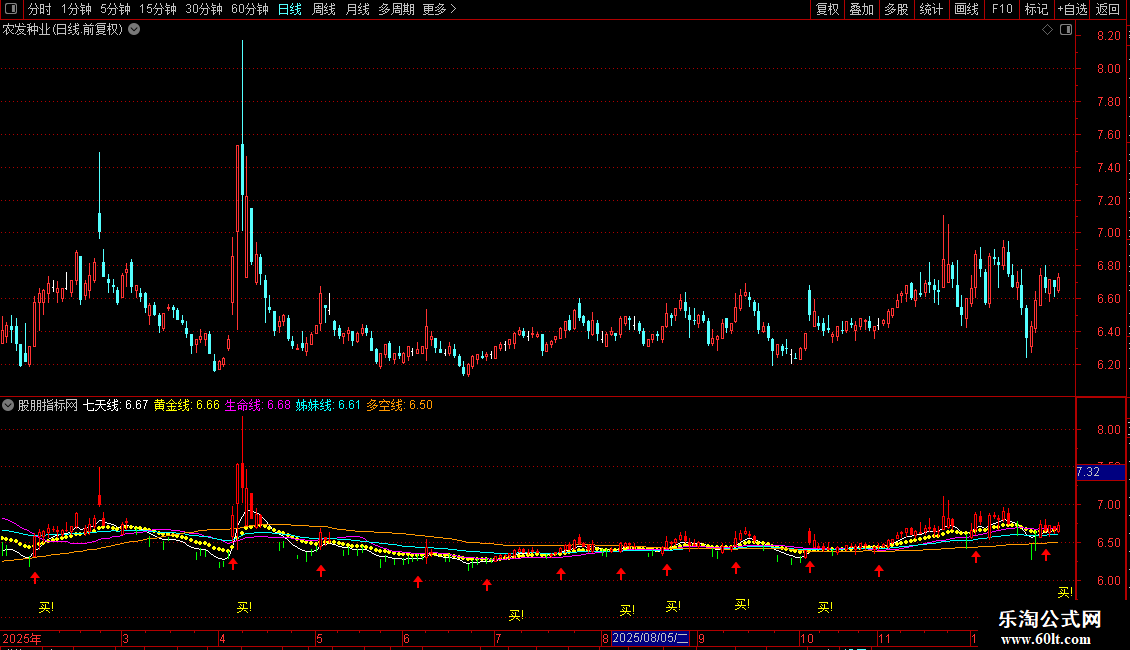Viewport: 1130px width, 650px height.
Task: Open the 多股 multi-stock view
Action: pyautogui.click(x=897, y=9)
